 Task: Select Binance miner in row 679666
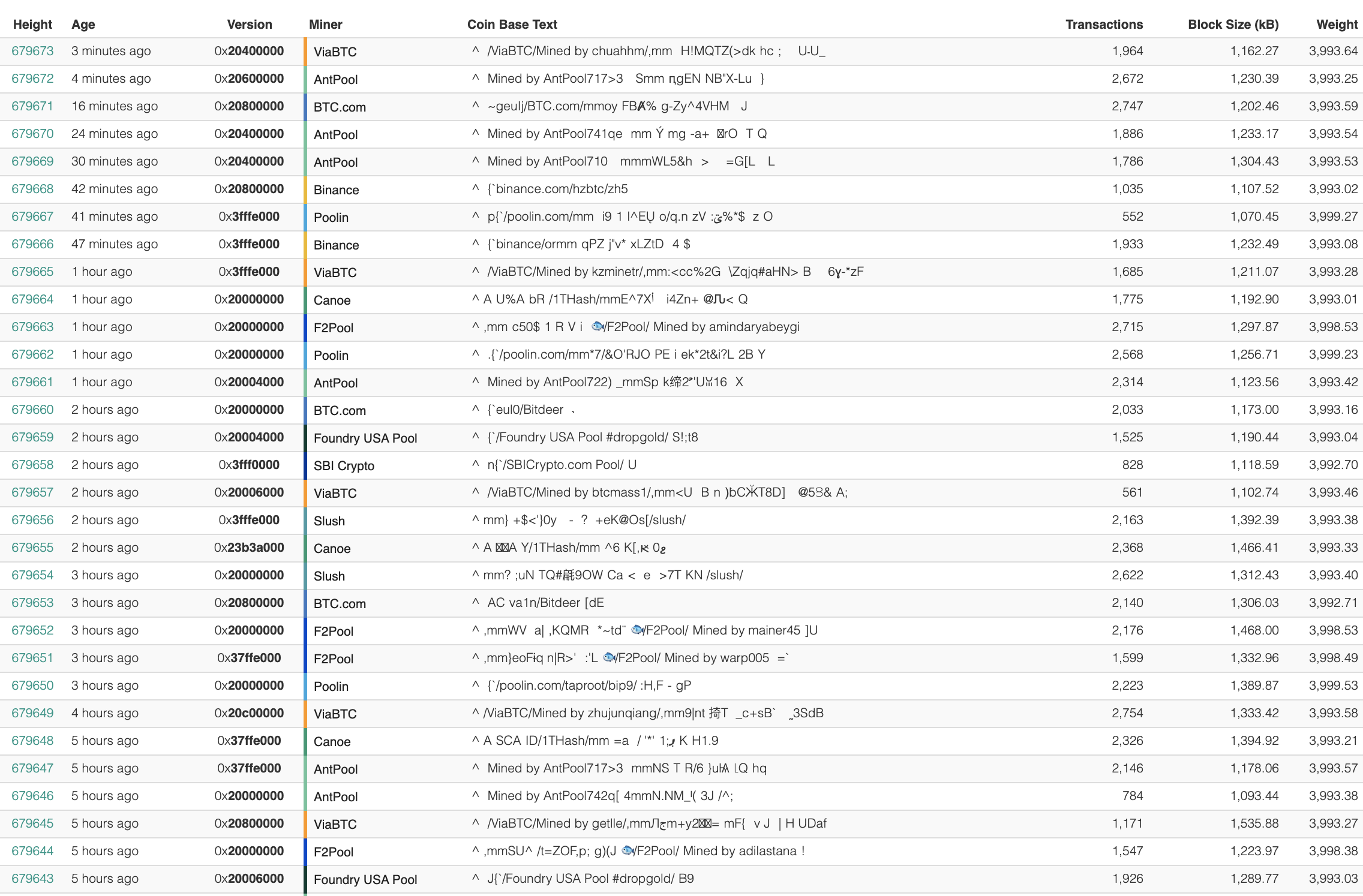pos(337,245)
